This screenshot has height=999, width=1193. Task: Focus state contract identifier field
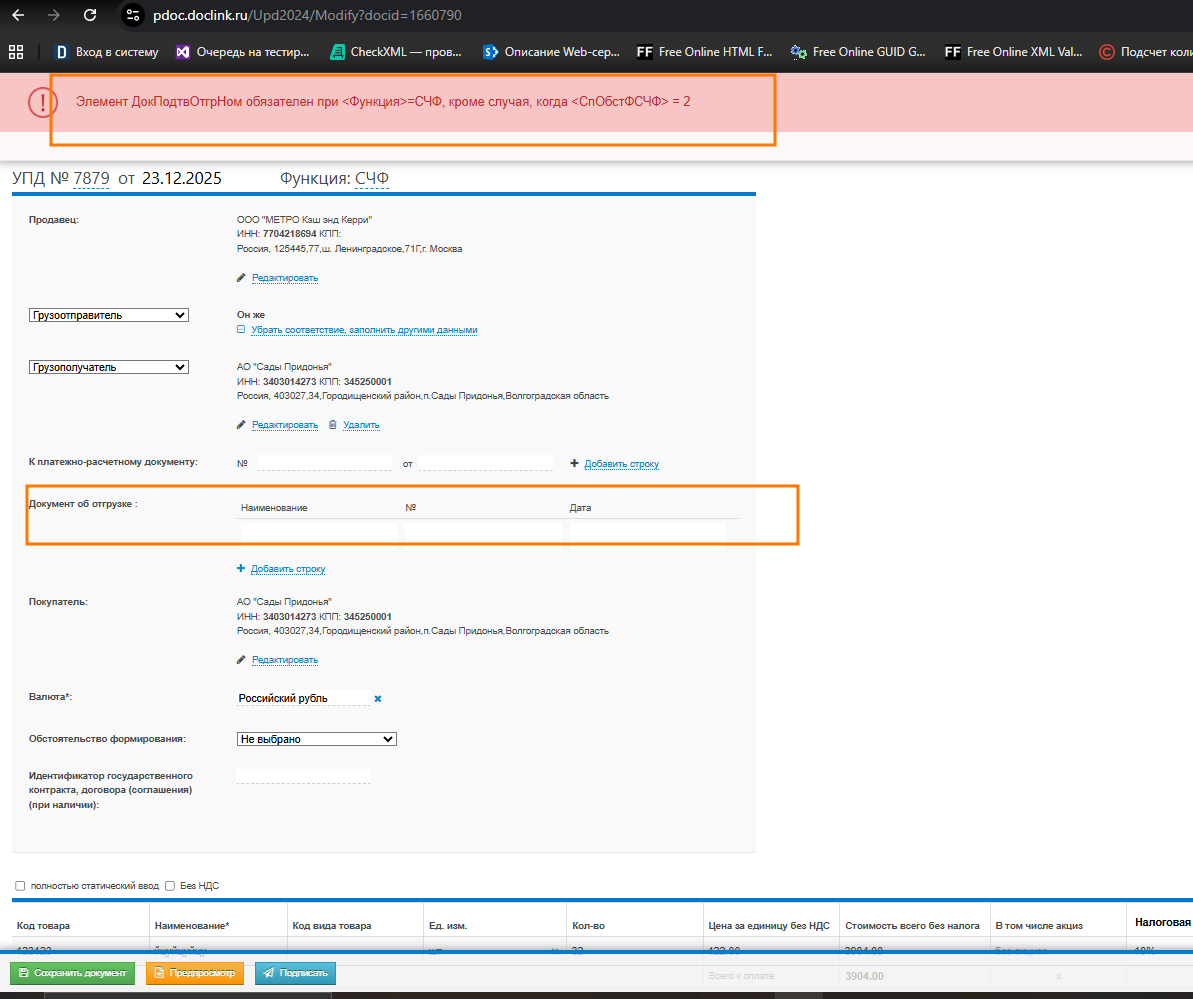click(x=303, y=776)
